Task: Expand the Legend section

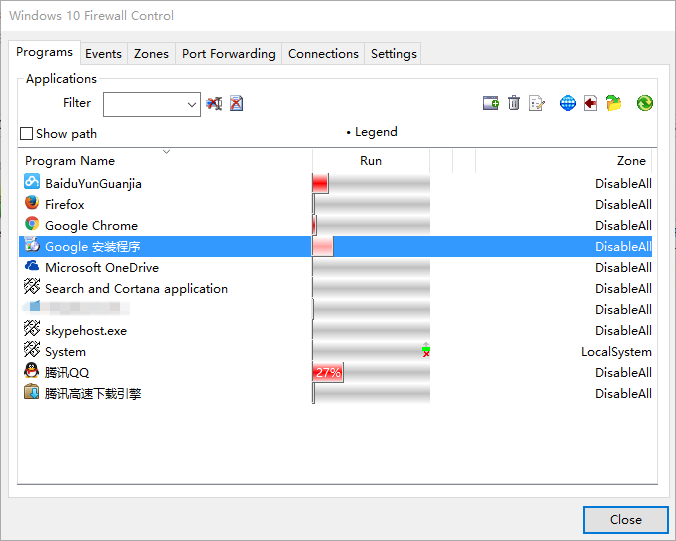Action: 372,132
